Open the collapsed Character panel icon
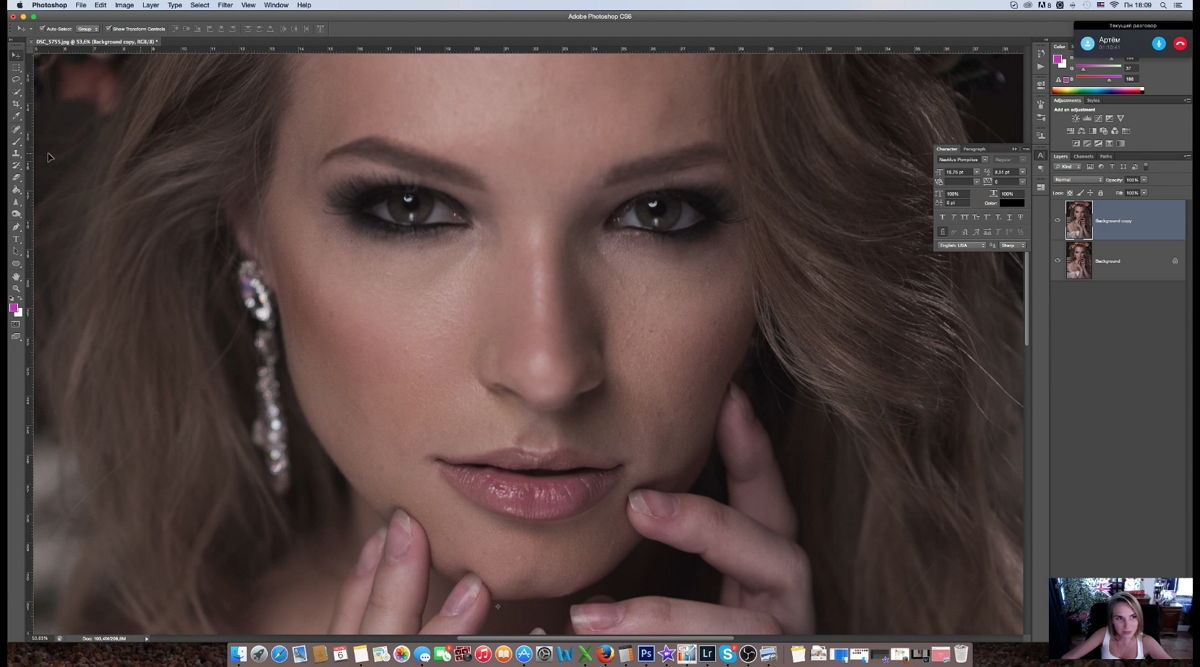This screenshot has height=667, width=1200. tap(1041, 156)
